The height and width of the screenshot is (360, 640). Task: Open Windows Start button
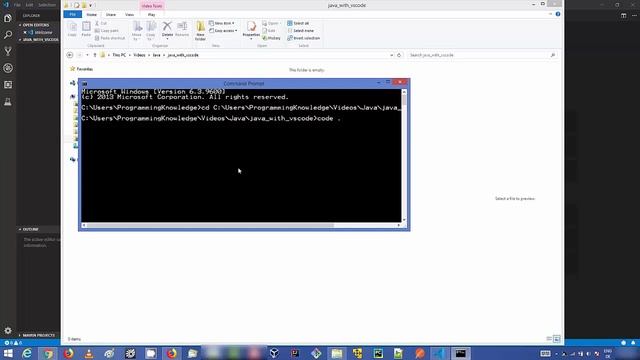pyautogui.click(x=8, y=353)
